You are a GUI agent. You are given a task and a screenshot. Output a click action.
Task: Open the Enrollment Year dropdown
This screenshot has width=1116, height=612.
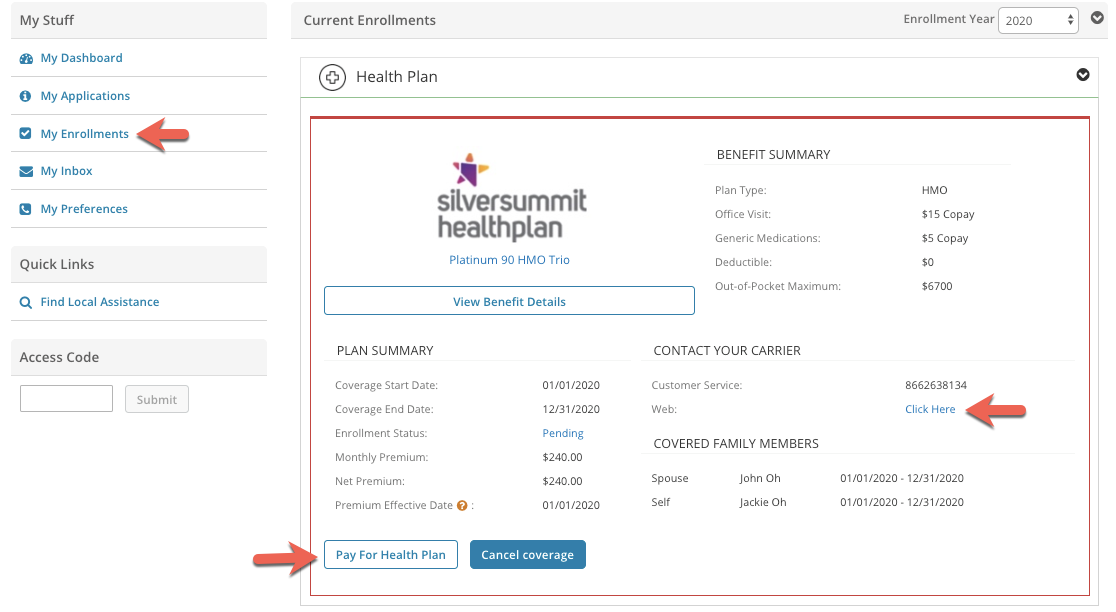pyautogui.click(x=1038, y=21)
